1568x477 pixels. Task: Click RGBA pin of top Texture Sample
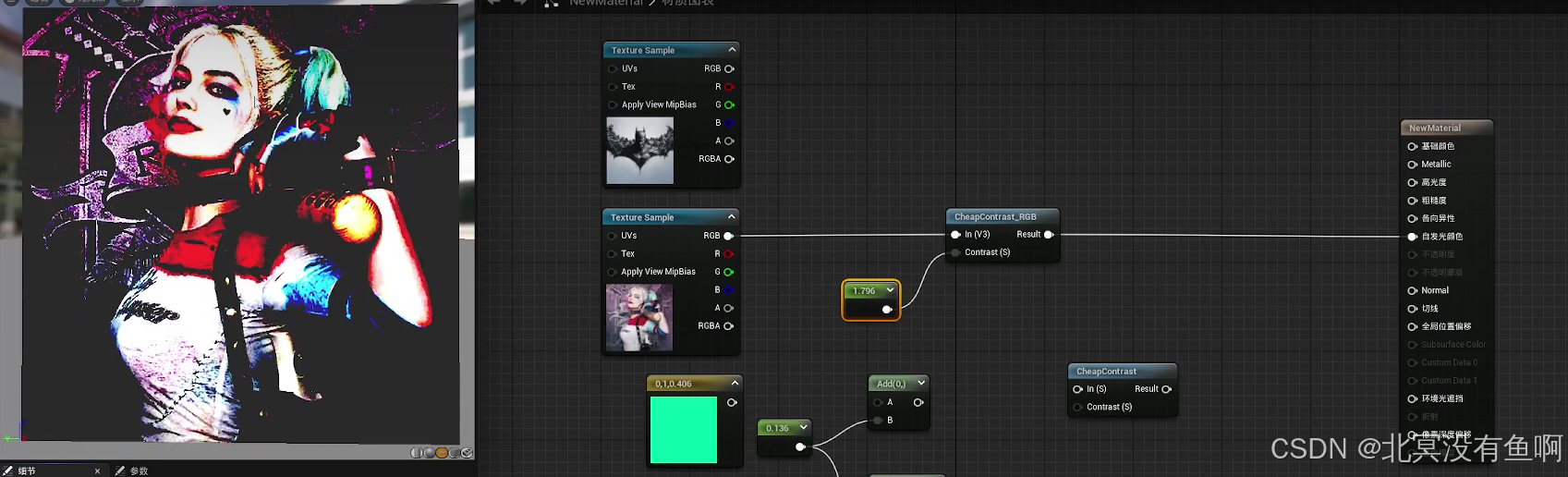point(729,159)
